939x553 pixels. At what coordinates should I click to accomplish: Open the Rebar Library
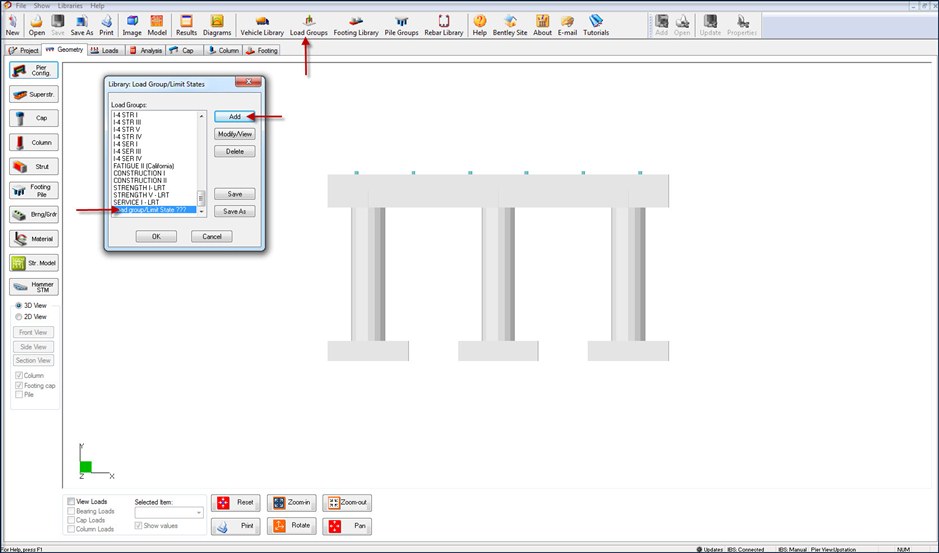tap(443, 25)
